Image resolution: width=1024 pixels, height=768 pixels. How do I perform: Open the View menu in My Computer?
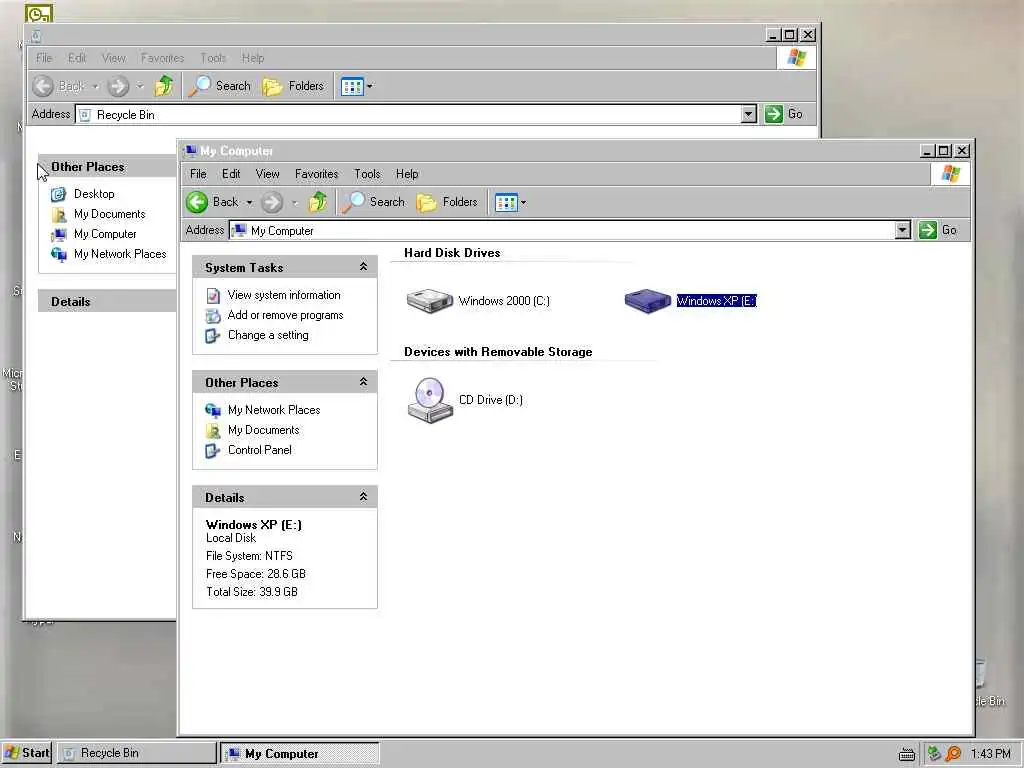click(x=267, y=174)
